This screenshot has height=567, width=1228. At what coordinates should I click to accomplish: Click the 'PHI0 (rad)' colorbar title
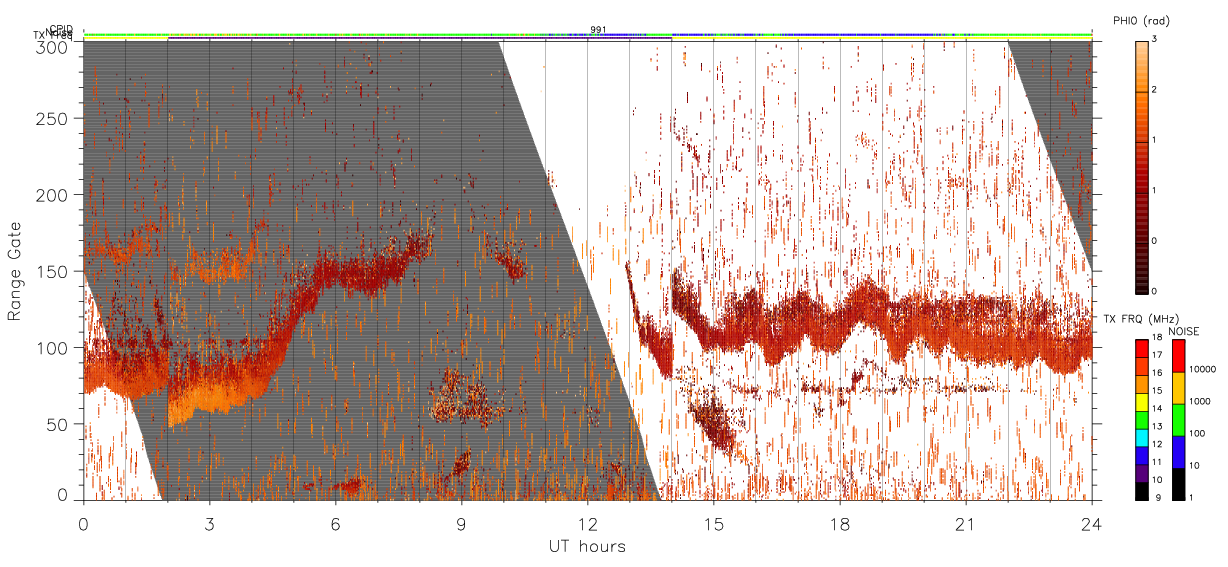click(x=1141, y=21)
